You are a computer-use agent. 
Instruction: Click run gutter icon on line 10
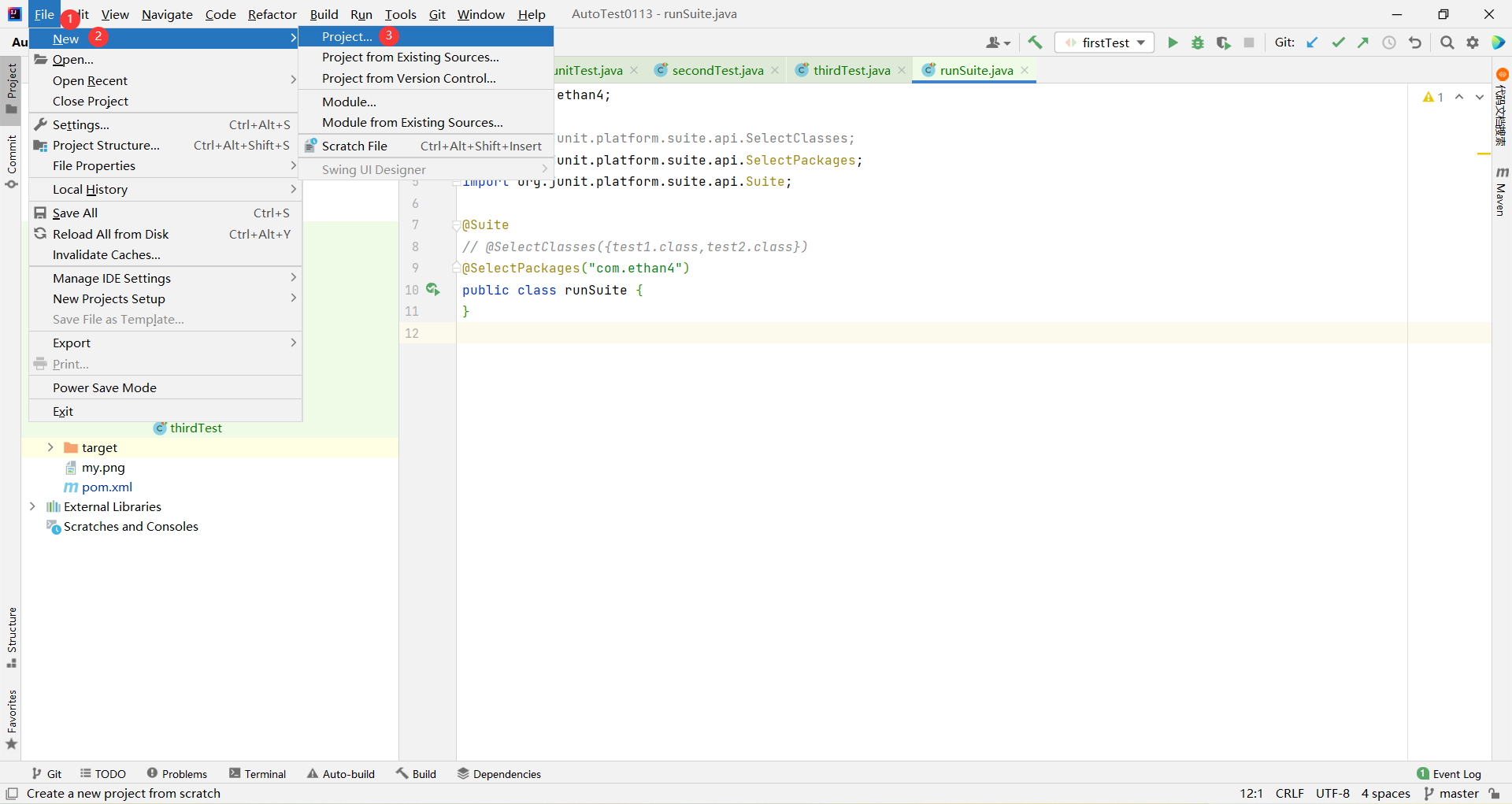(x=433, y=290)
